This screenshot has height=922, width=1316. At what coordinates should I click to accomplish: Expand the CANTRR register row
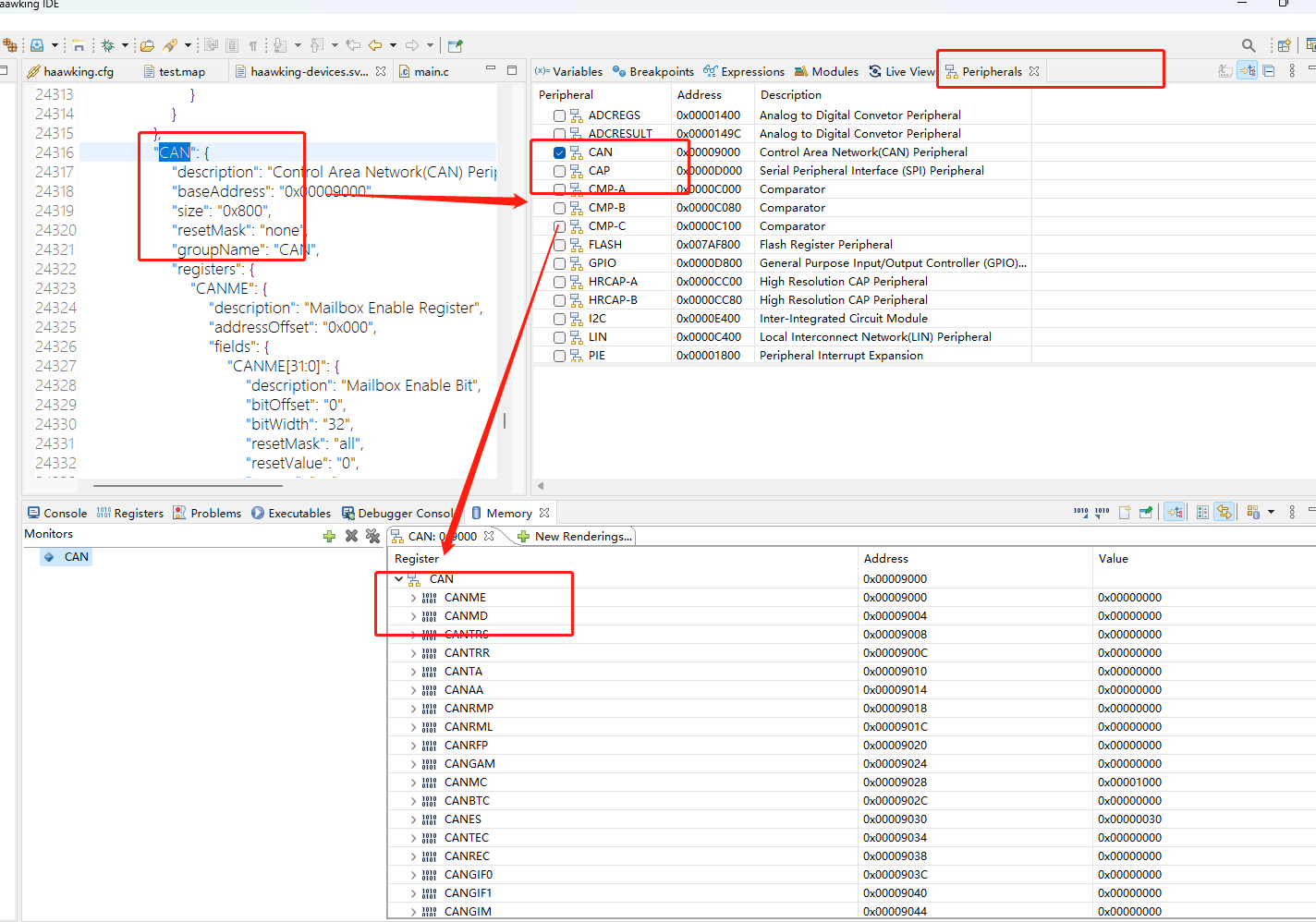[x=413, y=653]
